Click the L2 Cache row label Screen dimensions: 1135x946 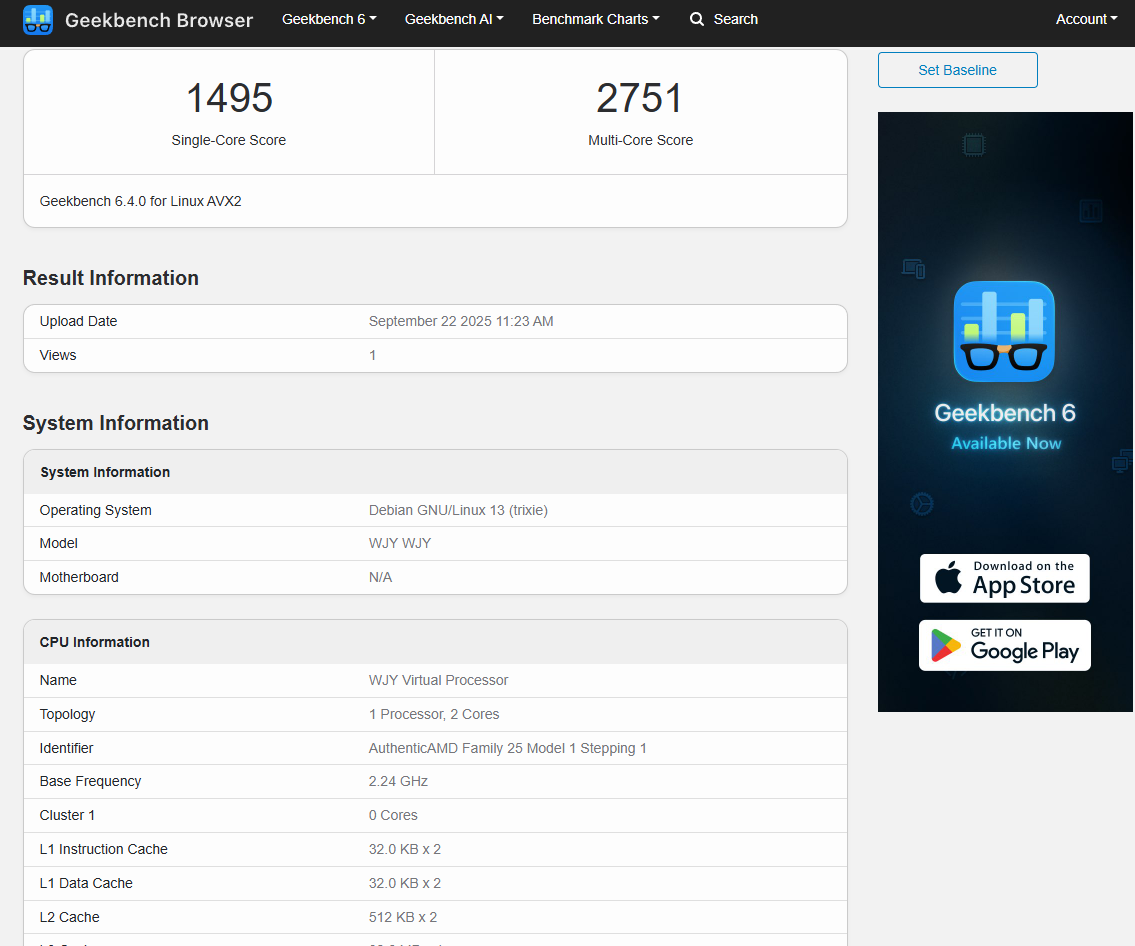(69, 918)
